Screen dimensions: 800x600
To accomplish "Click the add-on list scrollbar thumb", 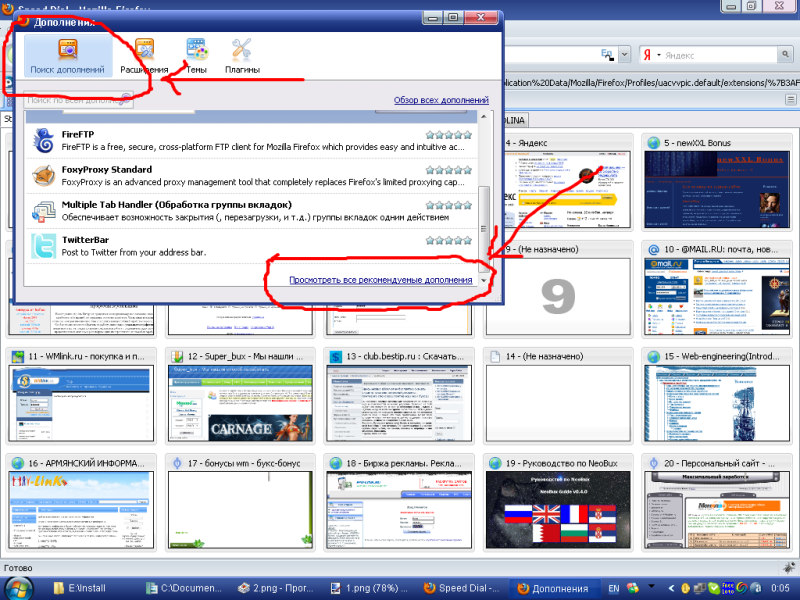I will (484, 228).
